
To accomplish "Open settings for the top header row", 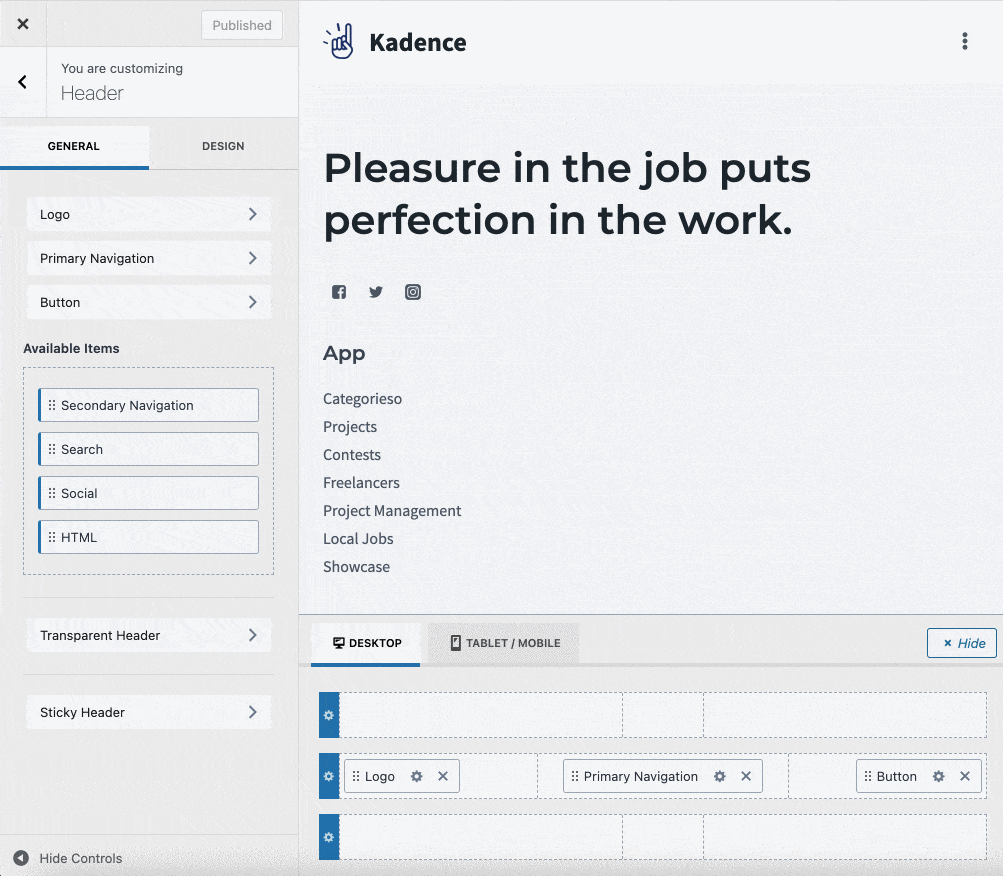I will point(328,714).
